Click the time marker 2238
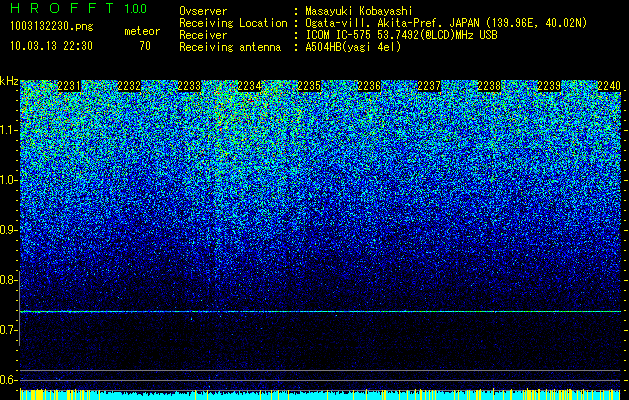Viewport: 629px width, 400px height. [x=489, y=86]
